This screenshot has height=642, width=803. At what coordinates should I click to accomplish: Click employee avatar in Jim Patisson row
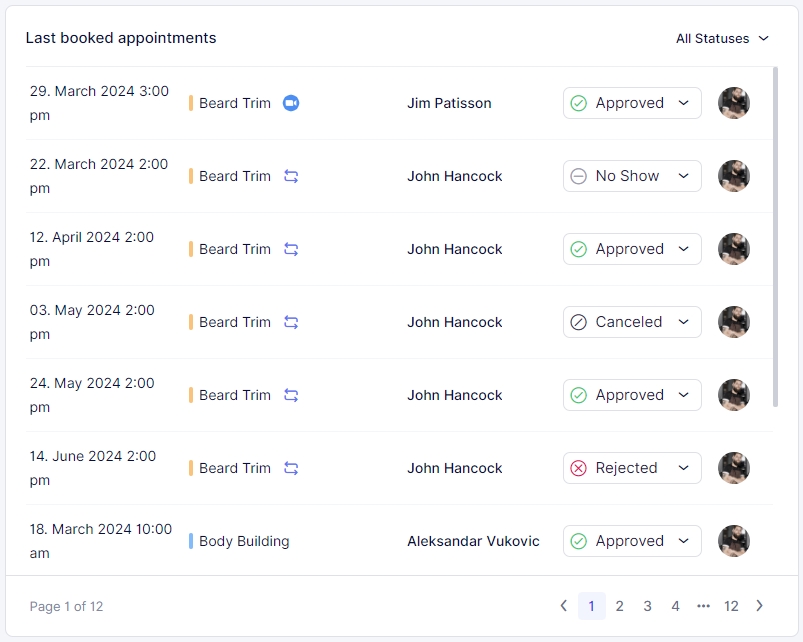pyautogui.click(x=734, y=103)
